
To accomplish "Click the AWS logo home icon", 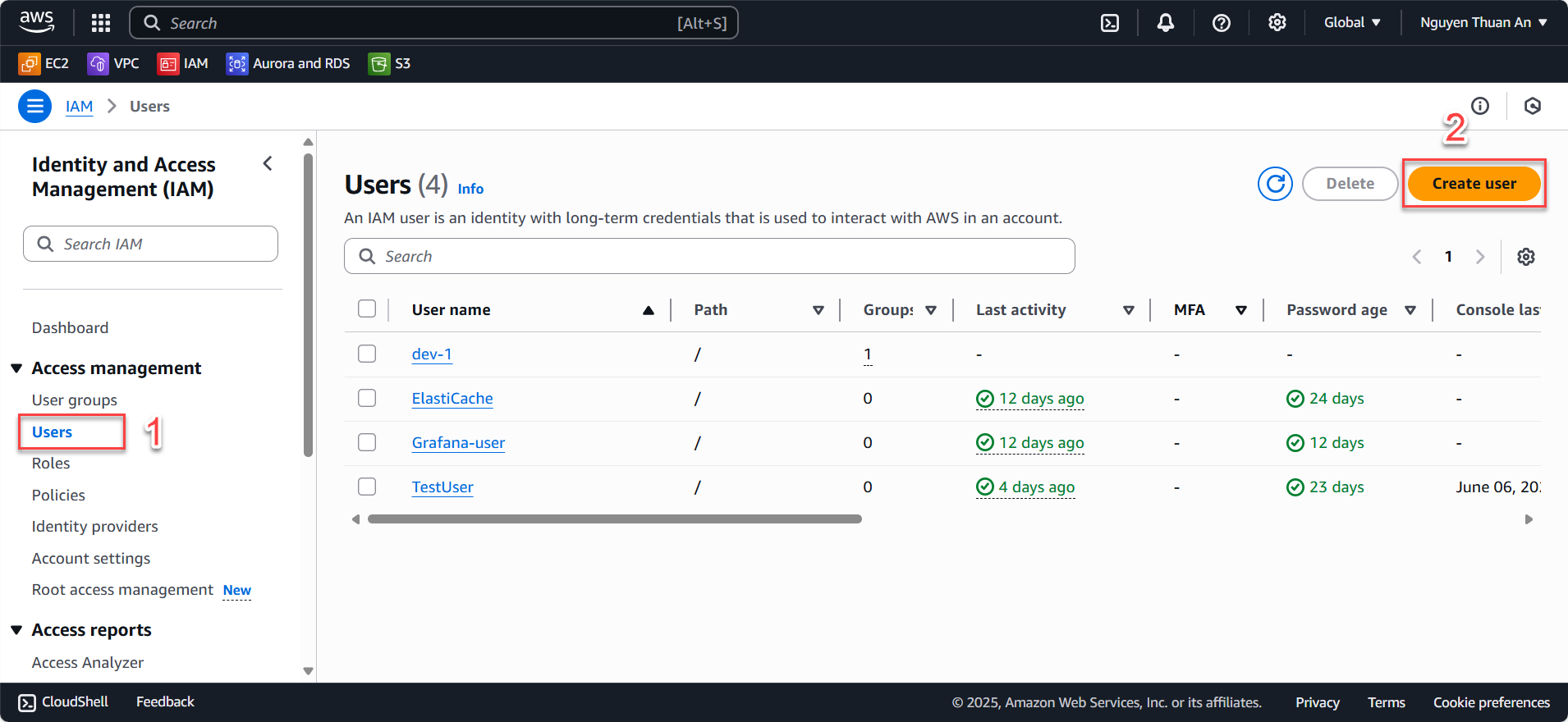I will 37,22.
